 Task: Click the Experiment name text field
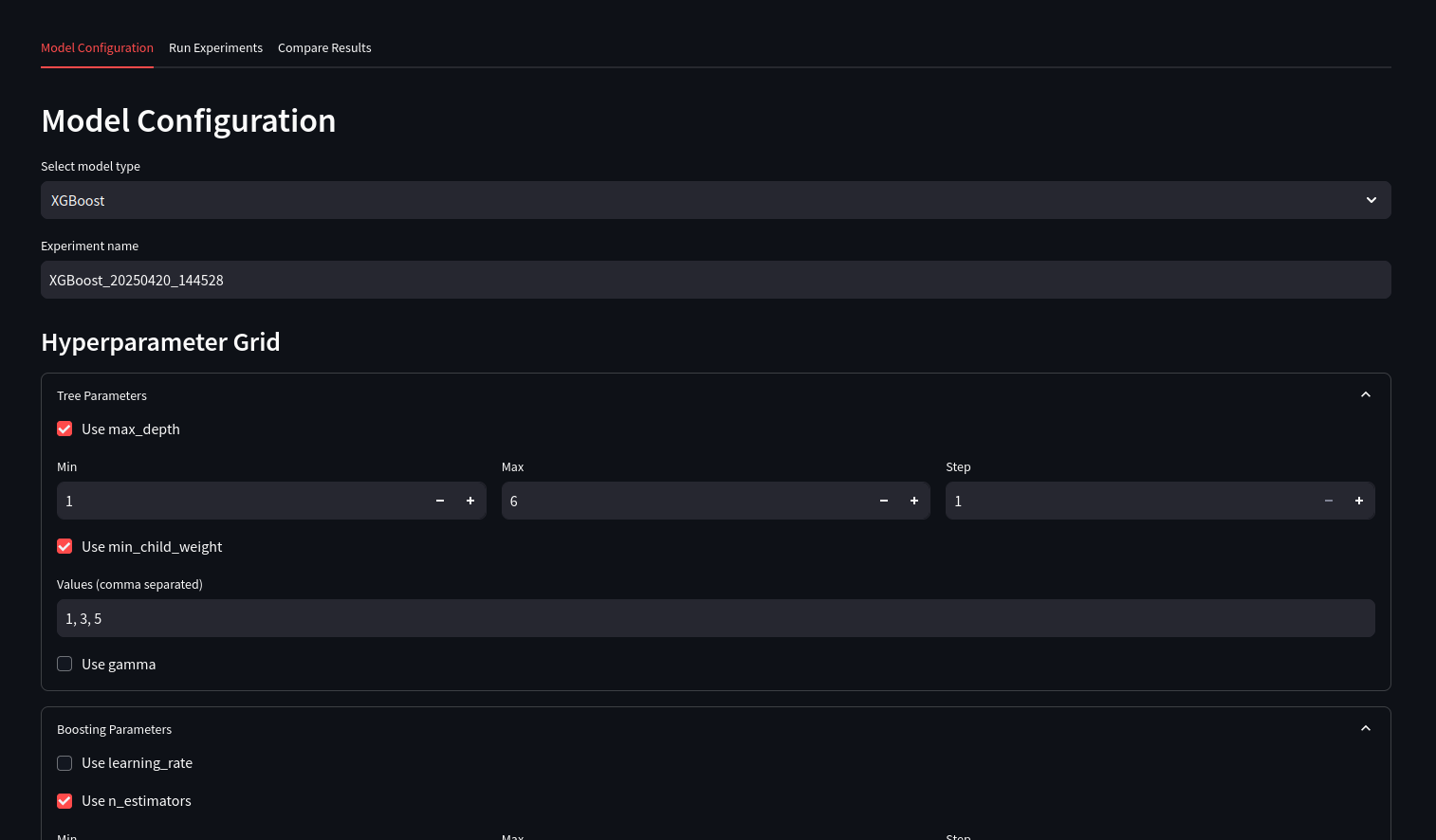pyautogui.click(x=715, y=280)
